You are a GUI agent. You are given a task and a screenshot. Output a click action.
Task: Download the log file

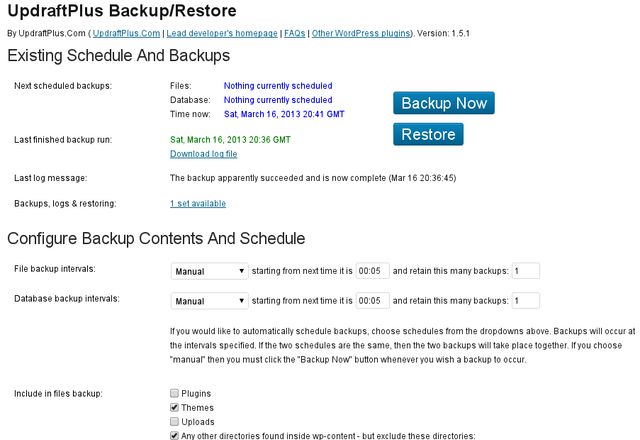203,154
